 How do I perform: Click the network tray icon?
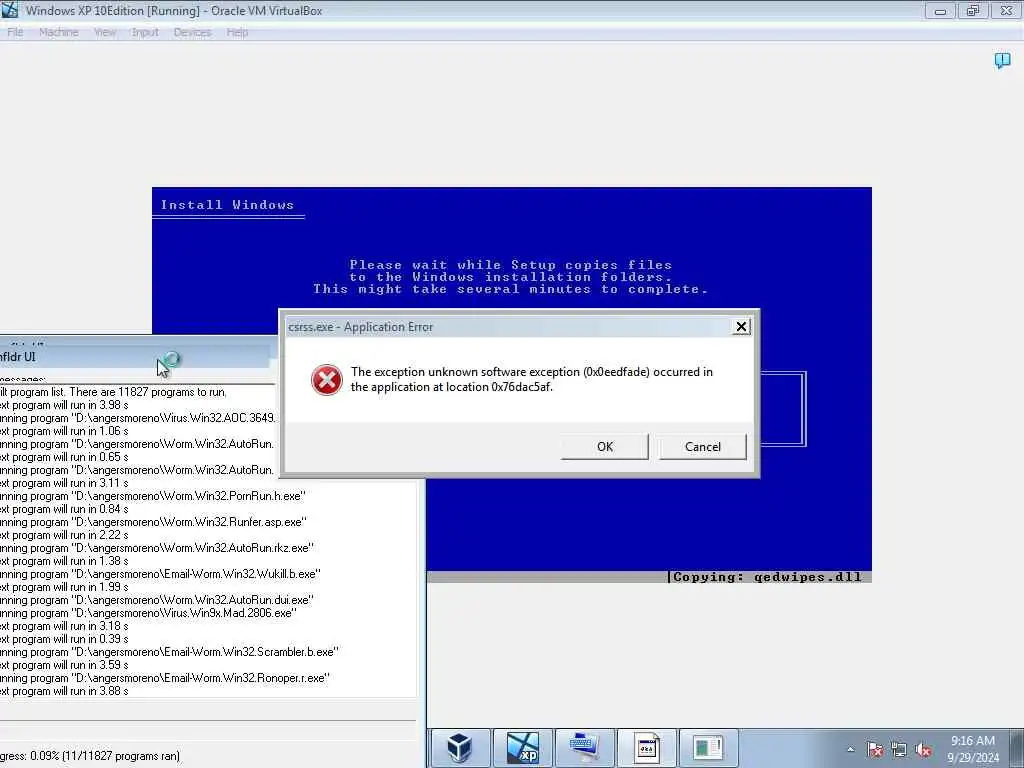point(899,750)
